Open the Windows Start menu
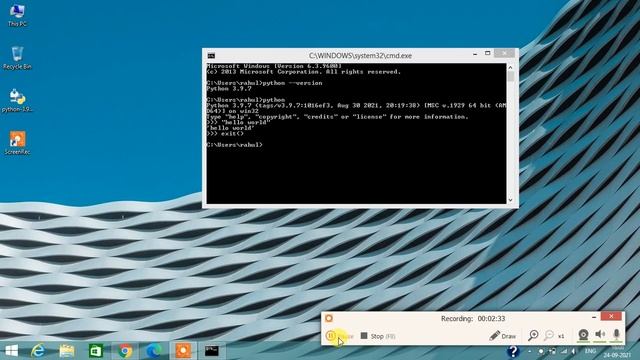Image resolution: width=640 pixels, height=360 pixels. point(11,351)
